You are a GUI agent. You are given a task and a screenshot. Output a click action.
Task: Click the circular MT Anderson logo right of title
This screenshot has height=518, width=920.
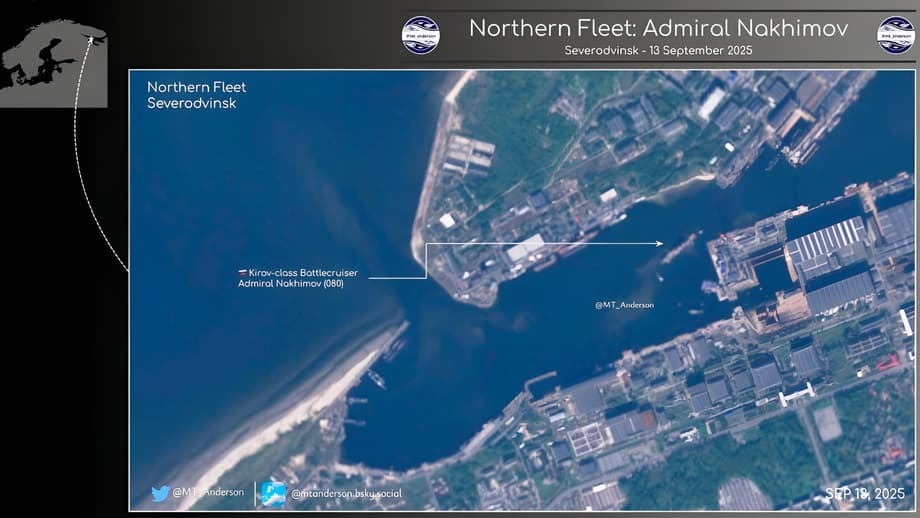click(896, 35)
